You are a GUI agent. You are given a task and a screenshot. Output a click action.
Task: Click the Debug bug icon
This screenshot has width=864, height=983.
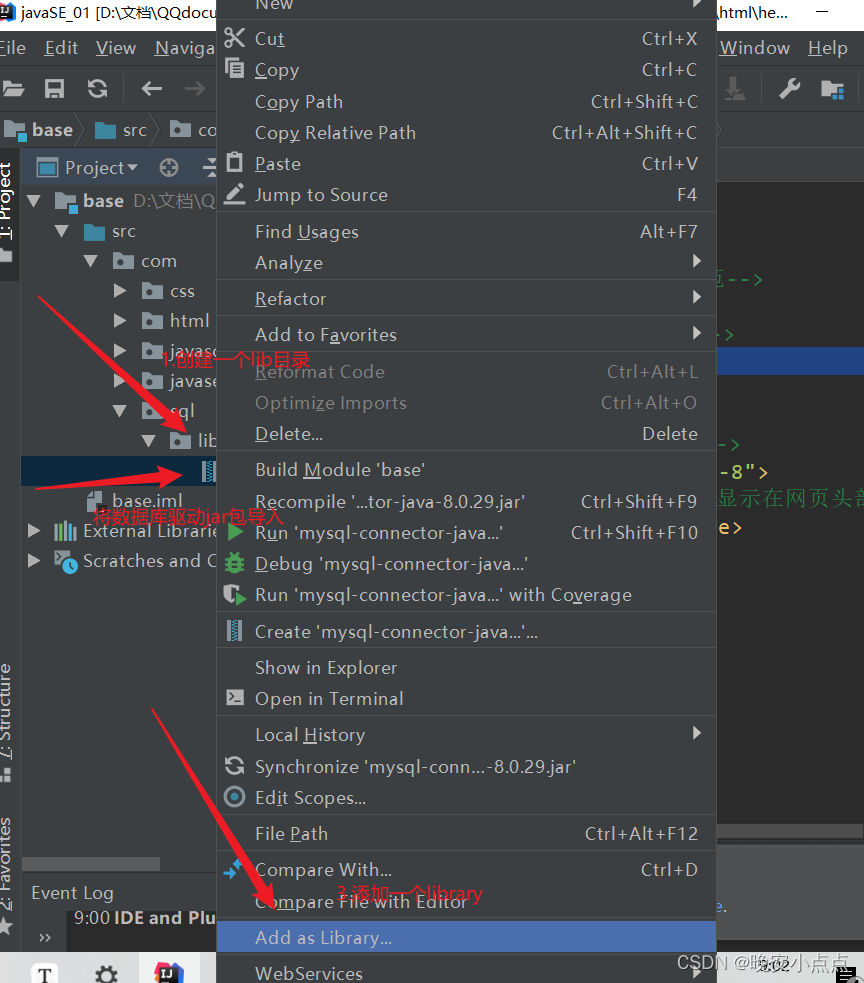[234, 563]
